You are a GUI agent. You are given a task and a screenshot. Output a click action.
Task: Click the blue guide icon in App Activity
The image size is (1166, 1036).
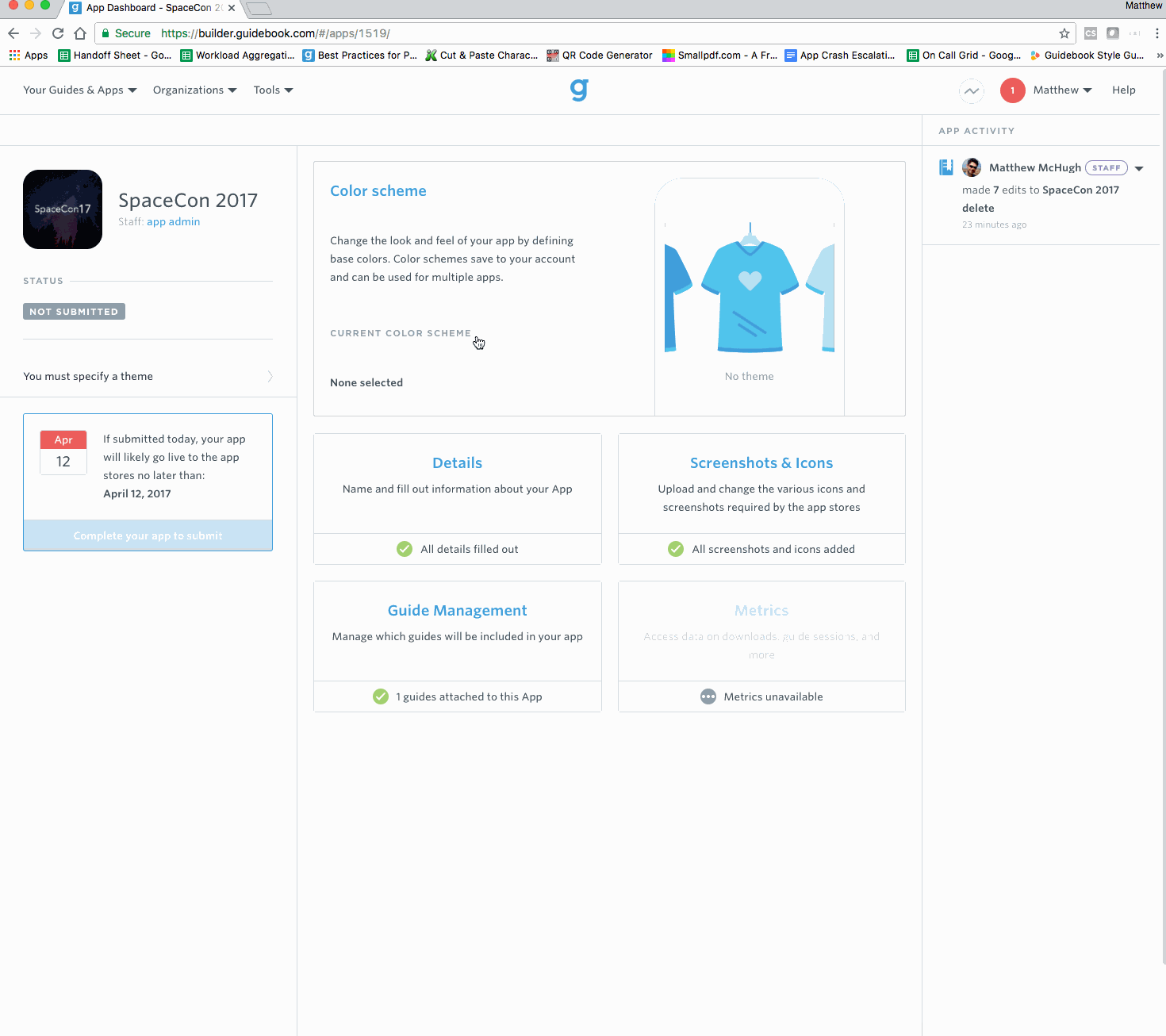coord(946,167)
